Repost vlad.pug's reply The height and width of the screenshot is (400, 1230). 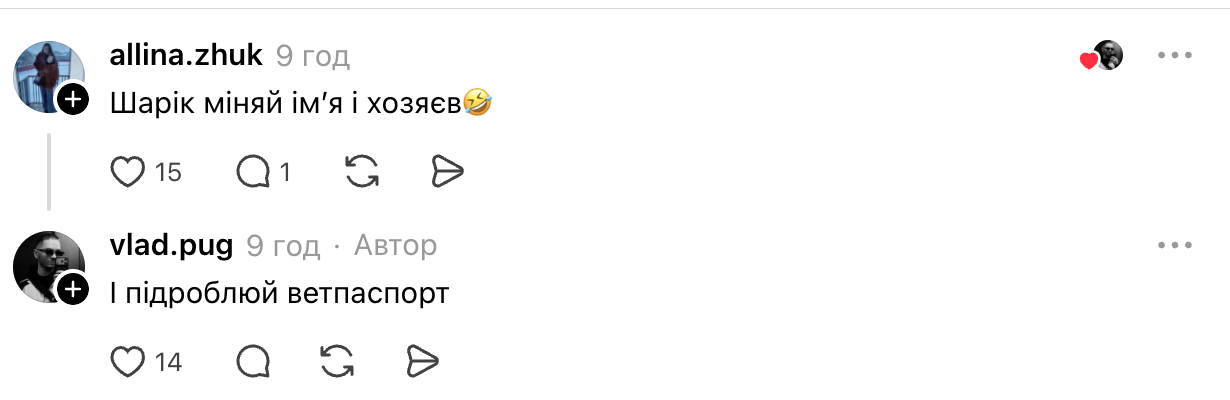(337, 361)
